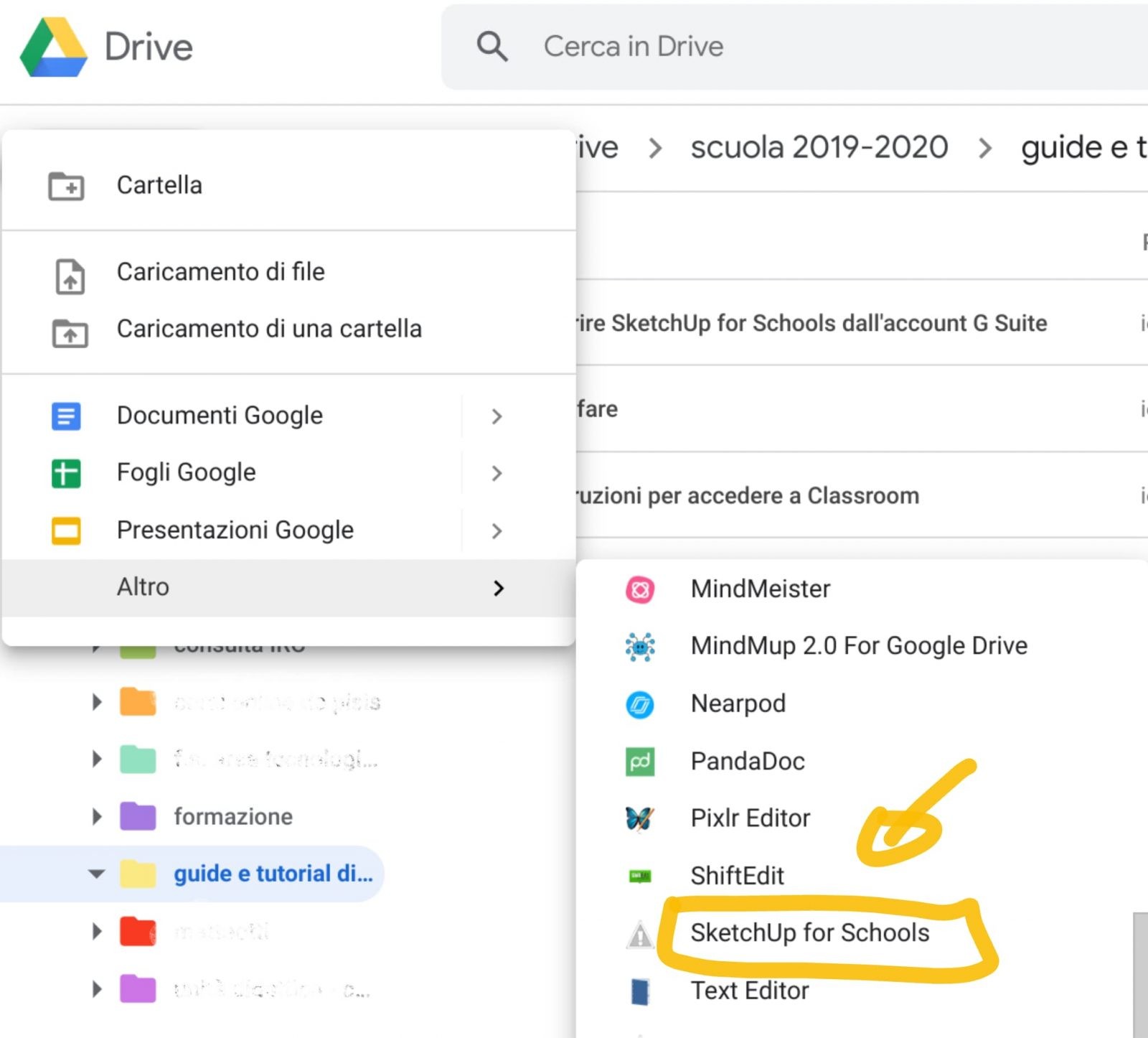Expand the formazione folder arrow
1148x1038 pixels.
[x=97, y=816]
